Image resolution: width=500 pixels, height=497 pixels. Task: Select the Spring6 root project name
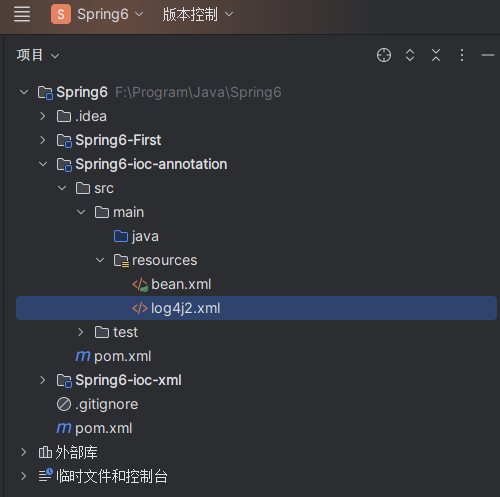point(82,92)
